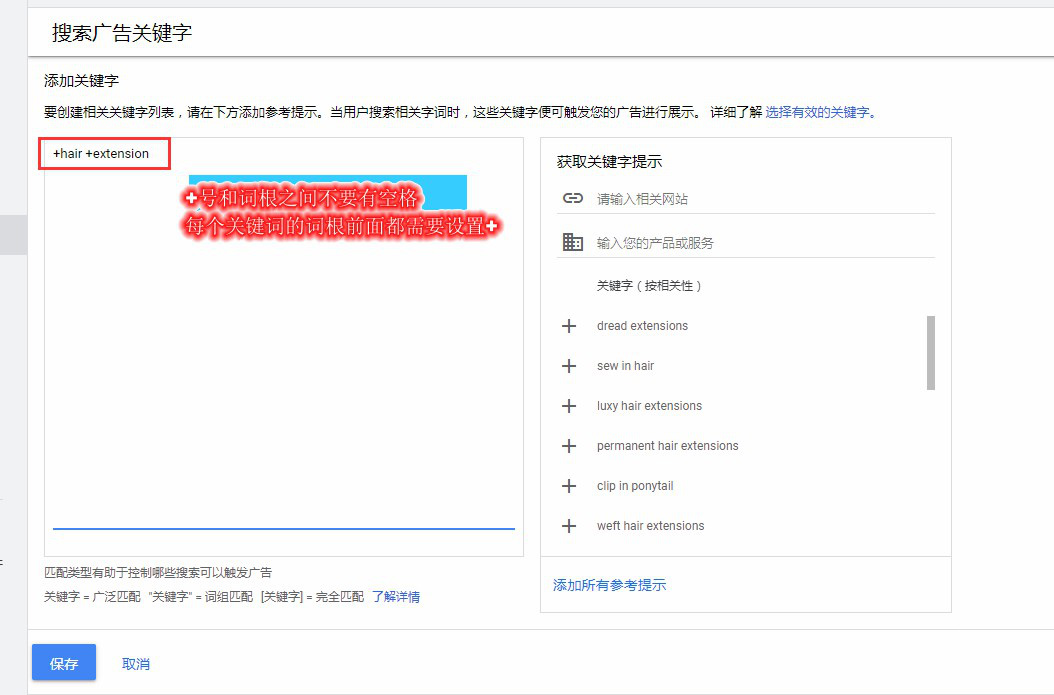This screenshot has height=695, width=1054.
Task: Click plus icon beside clip in ponytail
Action: point(569,486)
